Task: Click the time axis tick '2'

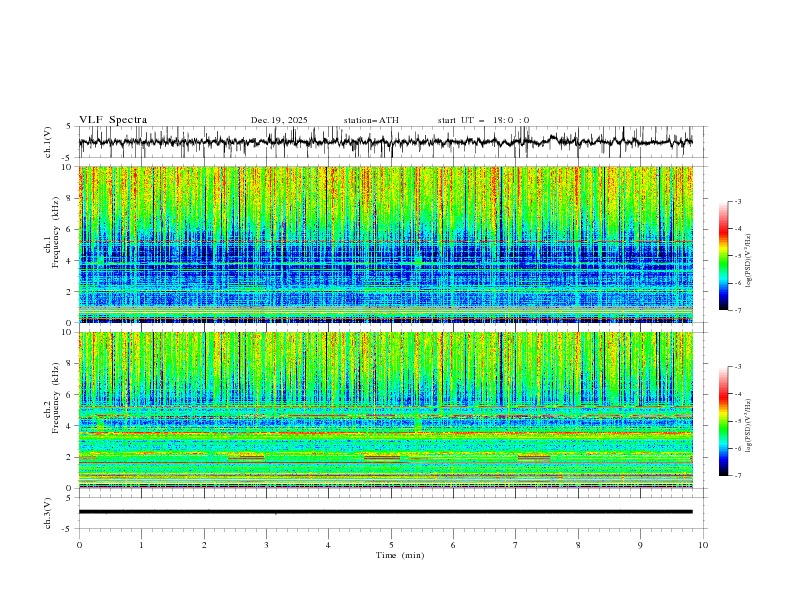Action: click(x=204, y=545)
